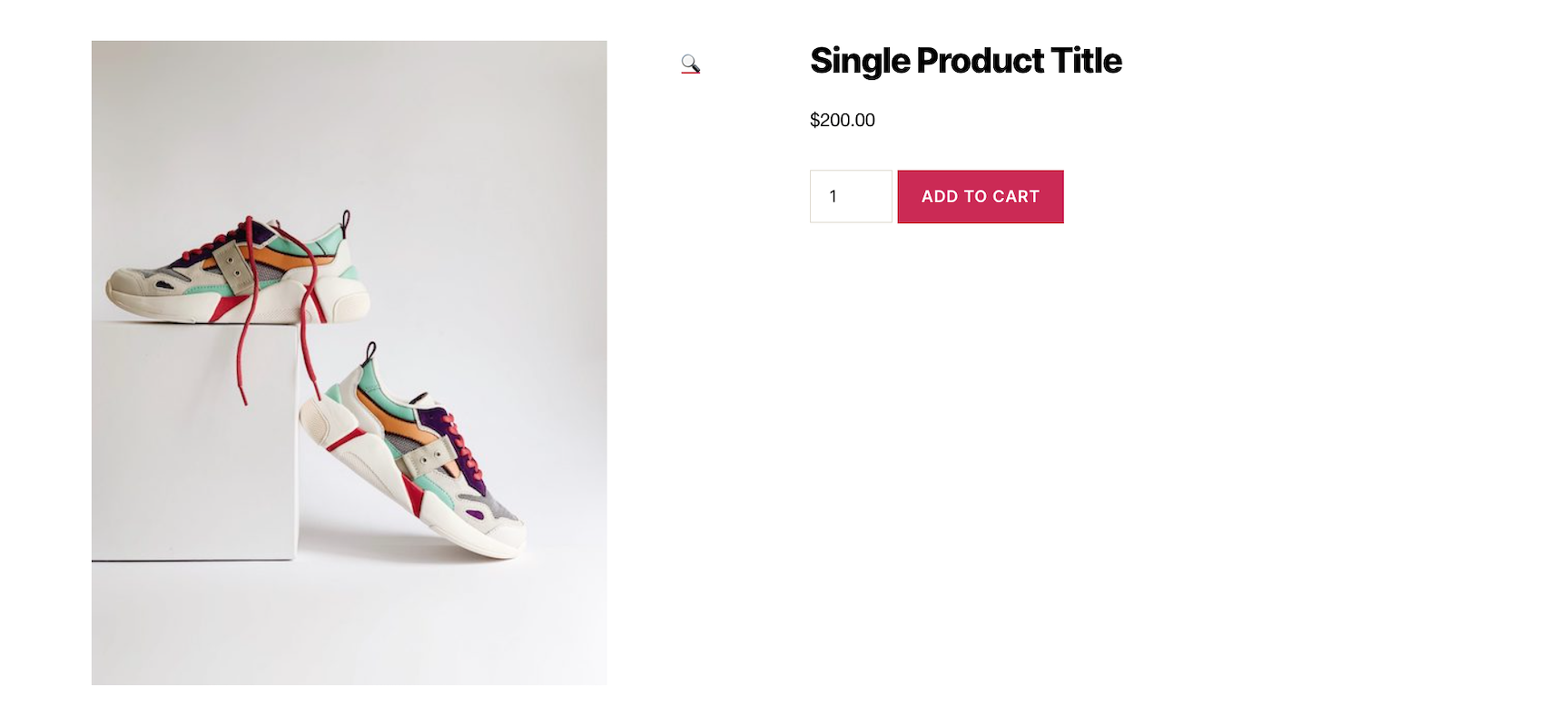
Task: Click the $200.00 price text
Action: click(842, 120)
